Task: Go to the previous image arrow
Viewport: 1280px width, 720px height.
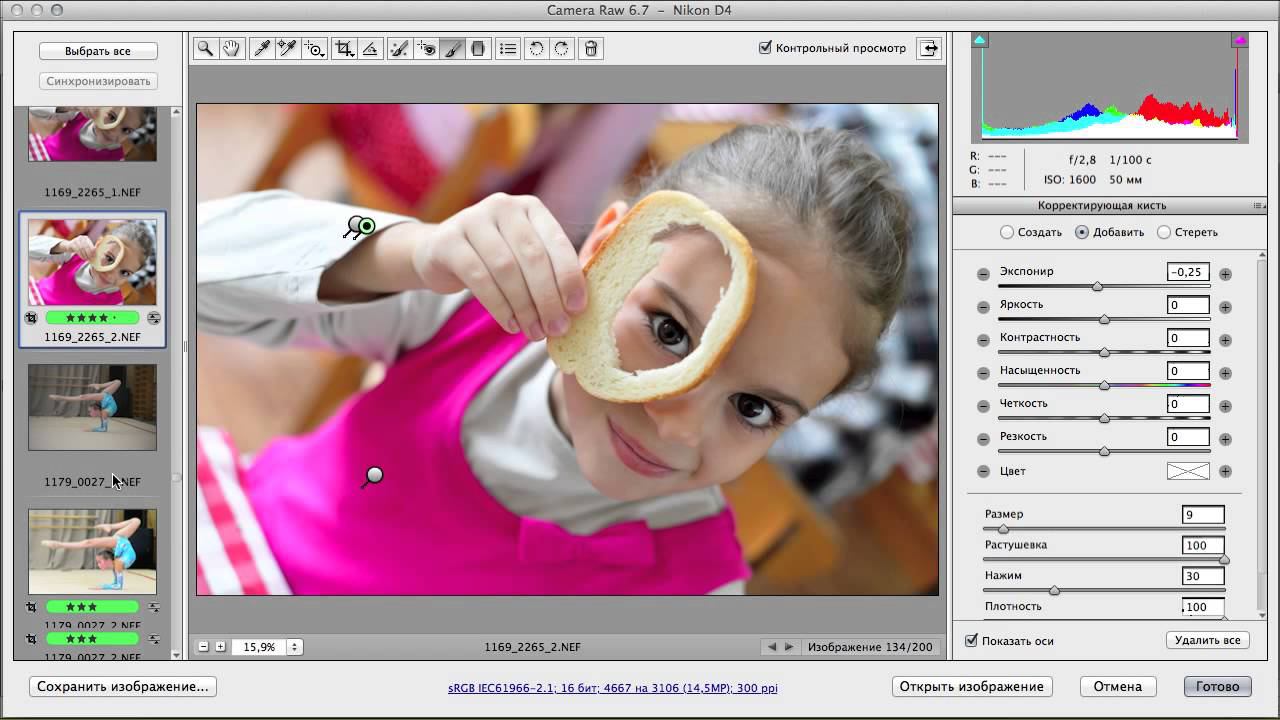Action: (x=771, y=647)
